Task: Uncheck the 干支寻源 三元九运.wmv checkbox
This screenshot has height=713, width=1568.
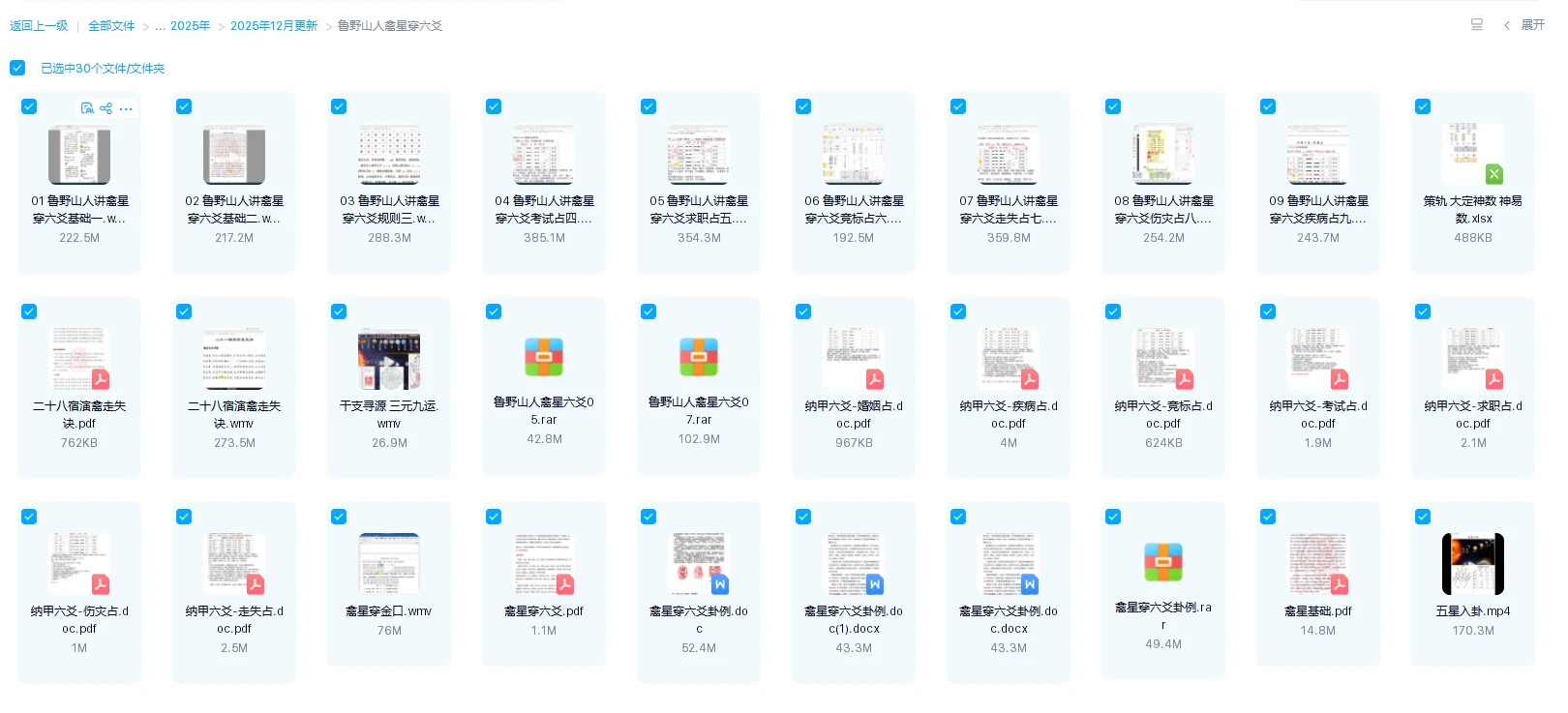Action: pos(339,312)
